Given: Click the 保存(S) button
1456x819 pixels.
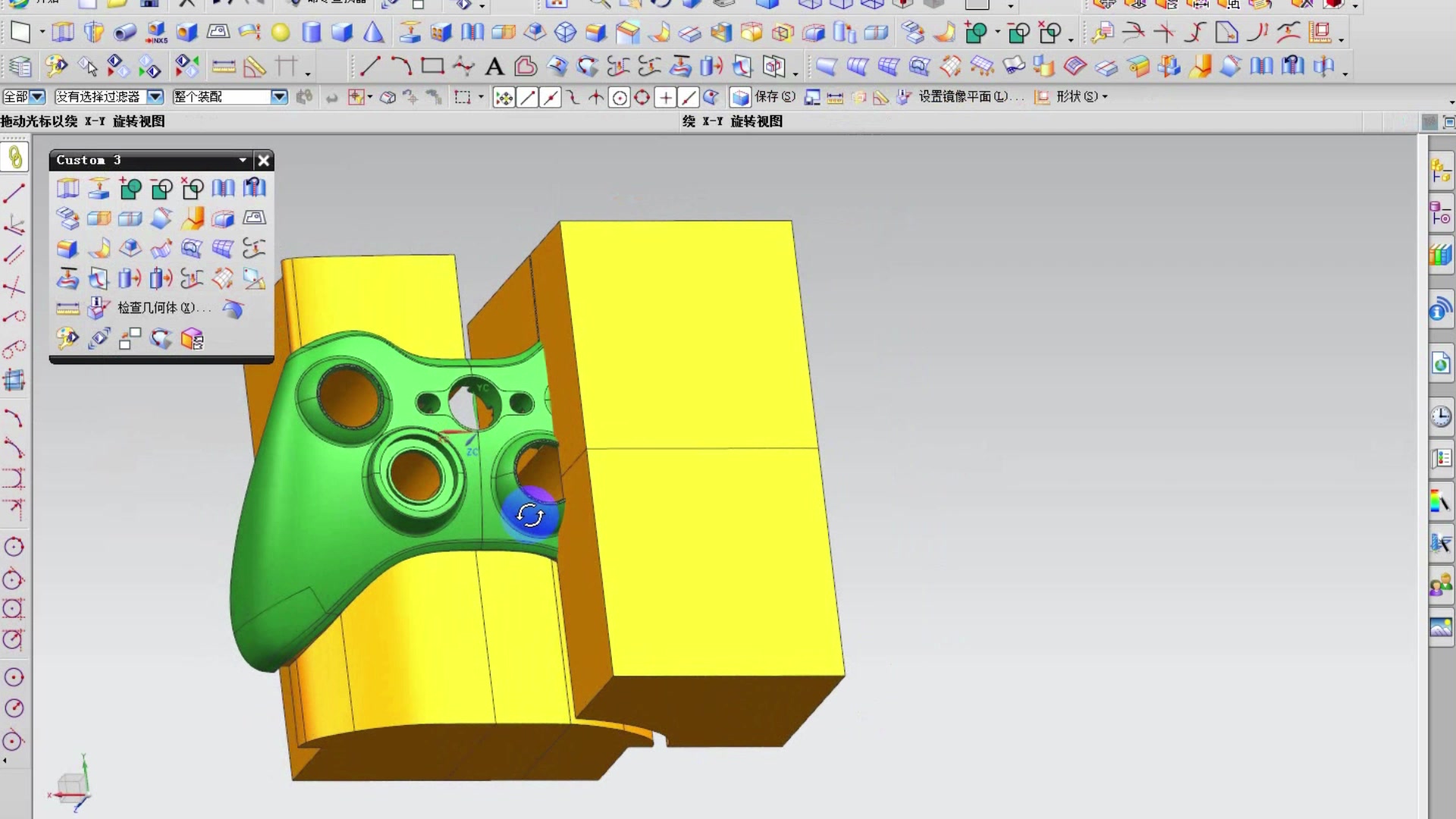Looking at the screenshot, I should click(773, 97).
